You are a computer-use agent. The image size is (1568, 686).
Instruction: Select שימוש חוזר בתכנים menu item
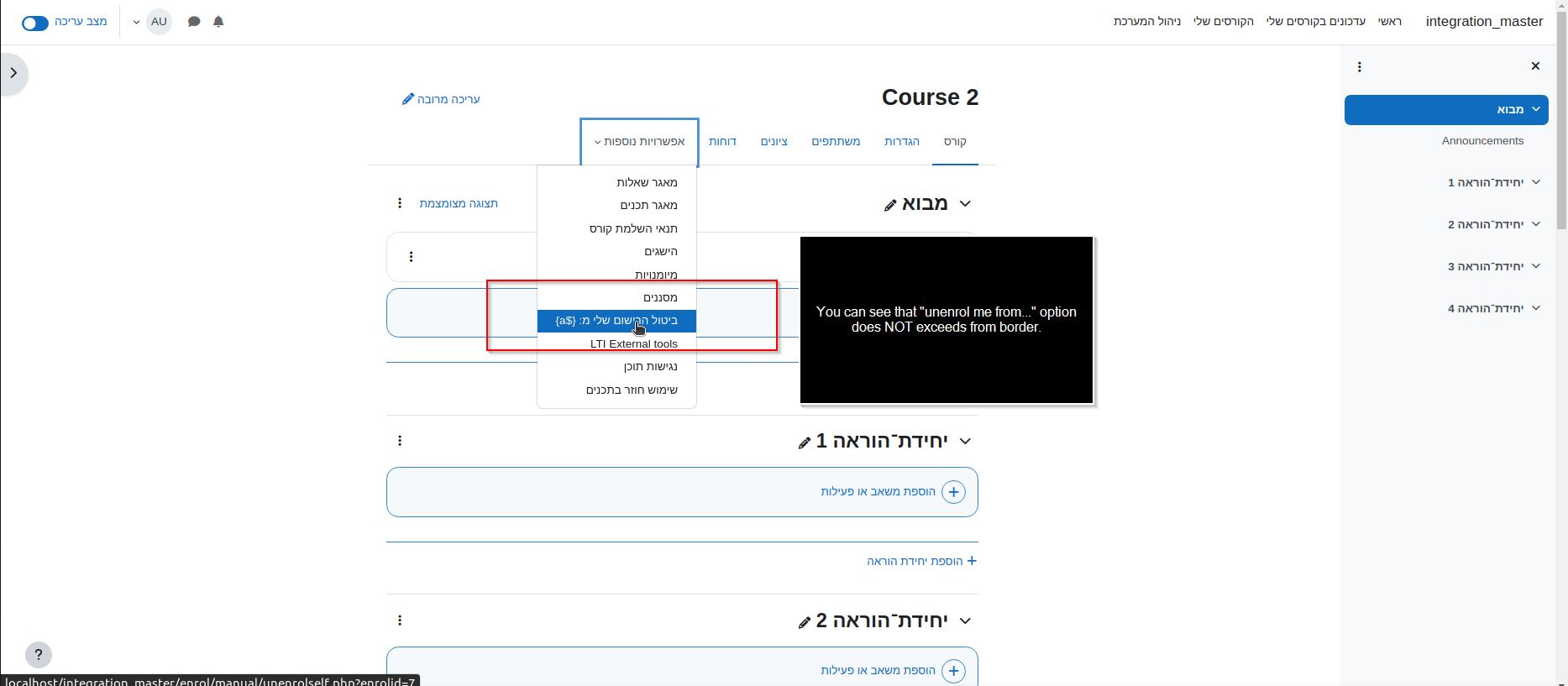[x=616, y=390]
